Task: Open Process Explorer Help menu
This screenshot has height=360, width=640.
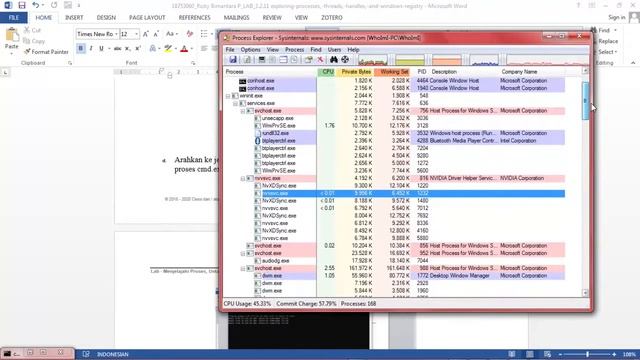Action: pos(353,49)
